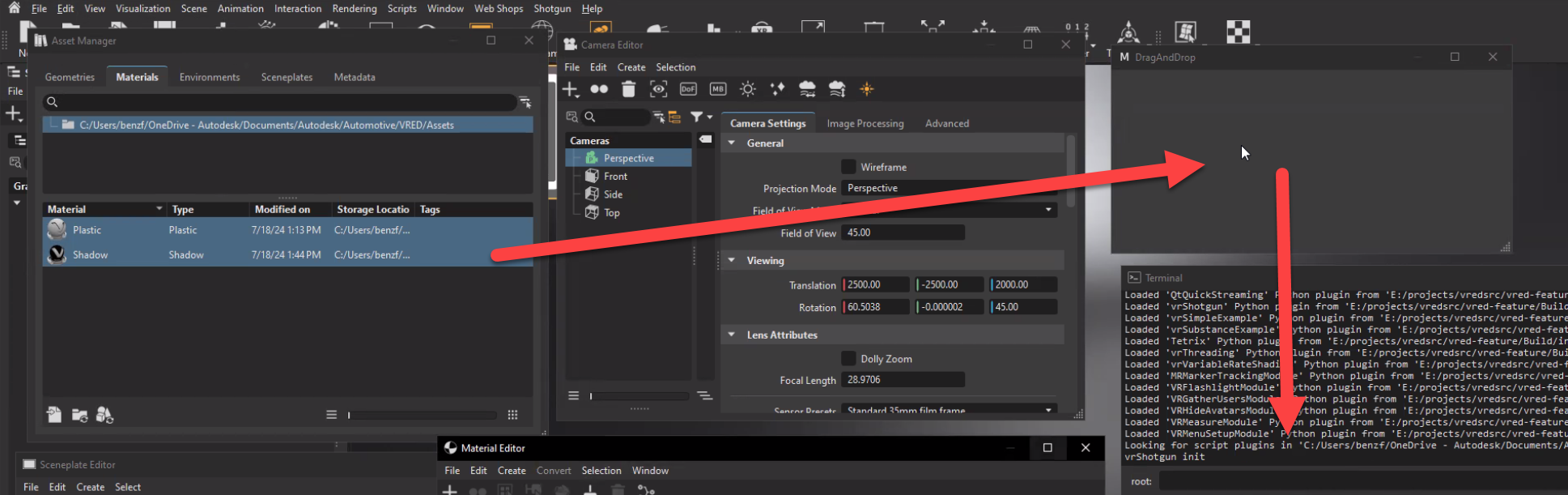This screenshot has width=1568, height=495.
Task: Select the Front camera in the tree
Action: (615, 177)
